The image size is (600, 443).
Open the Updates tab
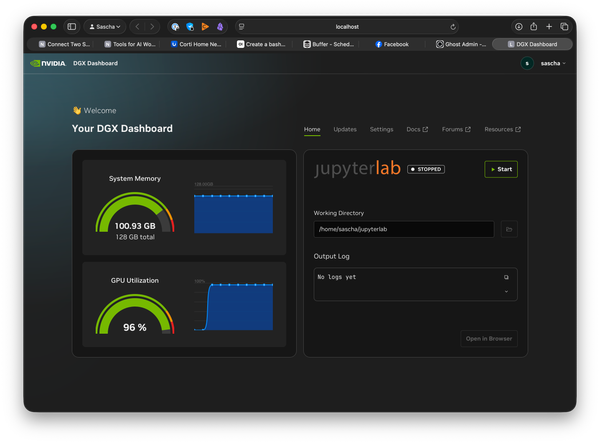pos(345,129)
